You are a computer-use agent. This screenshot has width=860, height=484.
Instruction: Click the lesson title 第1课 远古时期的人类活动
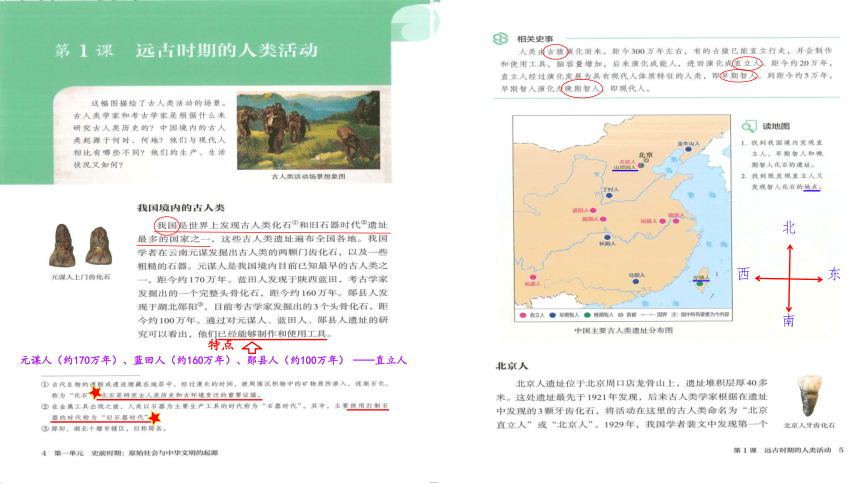click(x=186, y=50)
